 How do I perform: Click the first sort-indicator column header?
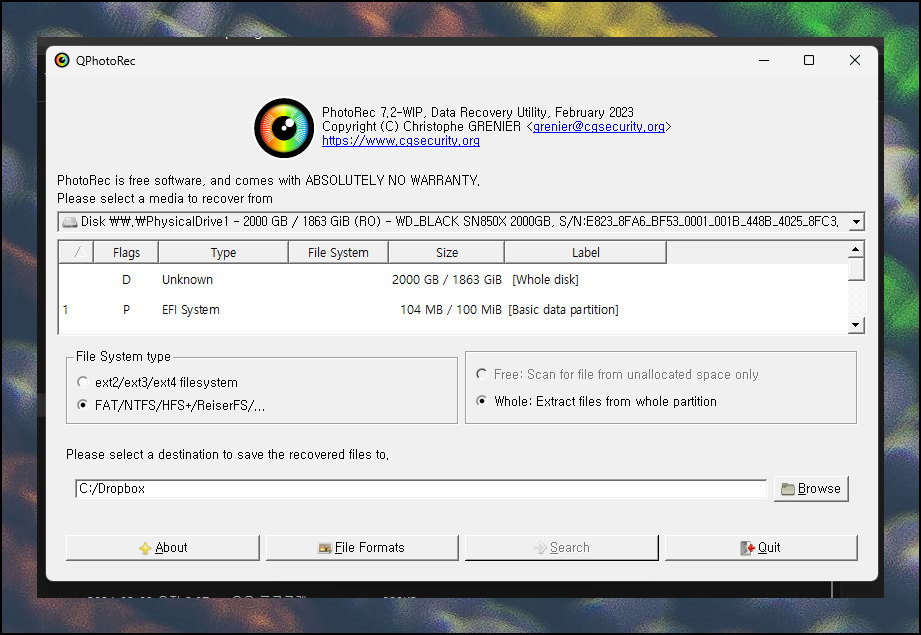click(x=76, y=253)
